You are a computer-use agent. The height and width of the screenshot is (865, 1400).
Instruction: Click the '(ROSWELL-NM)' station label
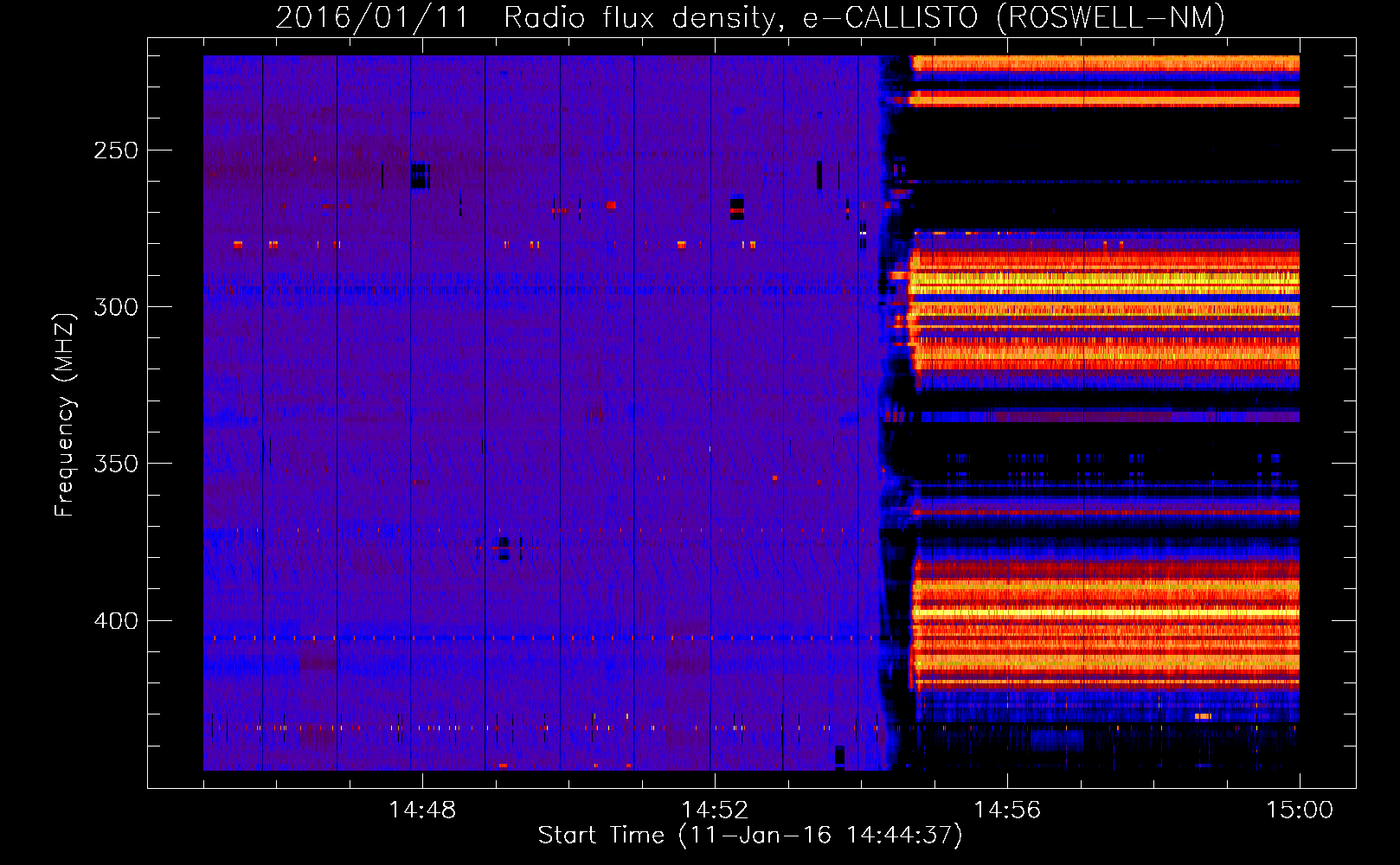coord(1111,18)
